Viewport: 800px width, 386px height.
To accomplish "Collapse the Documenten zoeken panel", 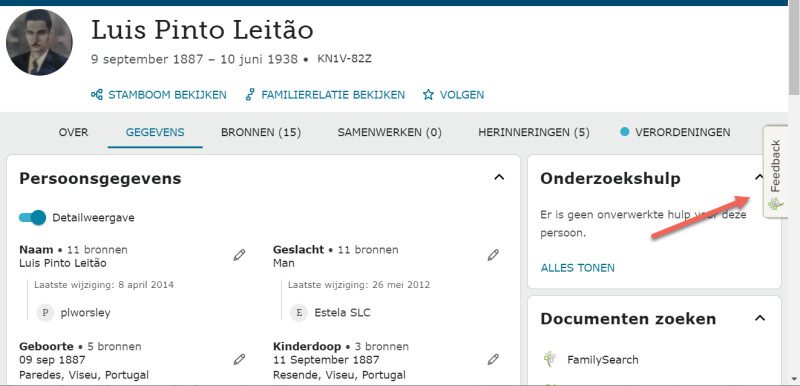I will 760,318.
